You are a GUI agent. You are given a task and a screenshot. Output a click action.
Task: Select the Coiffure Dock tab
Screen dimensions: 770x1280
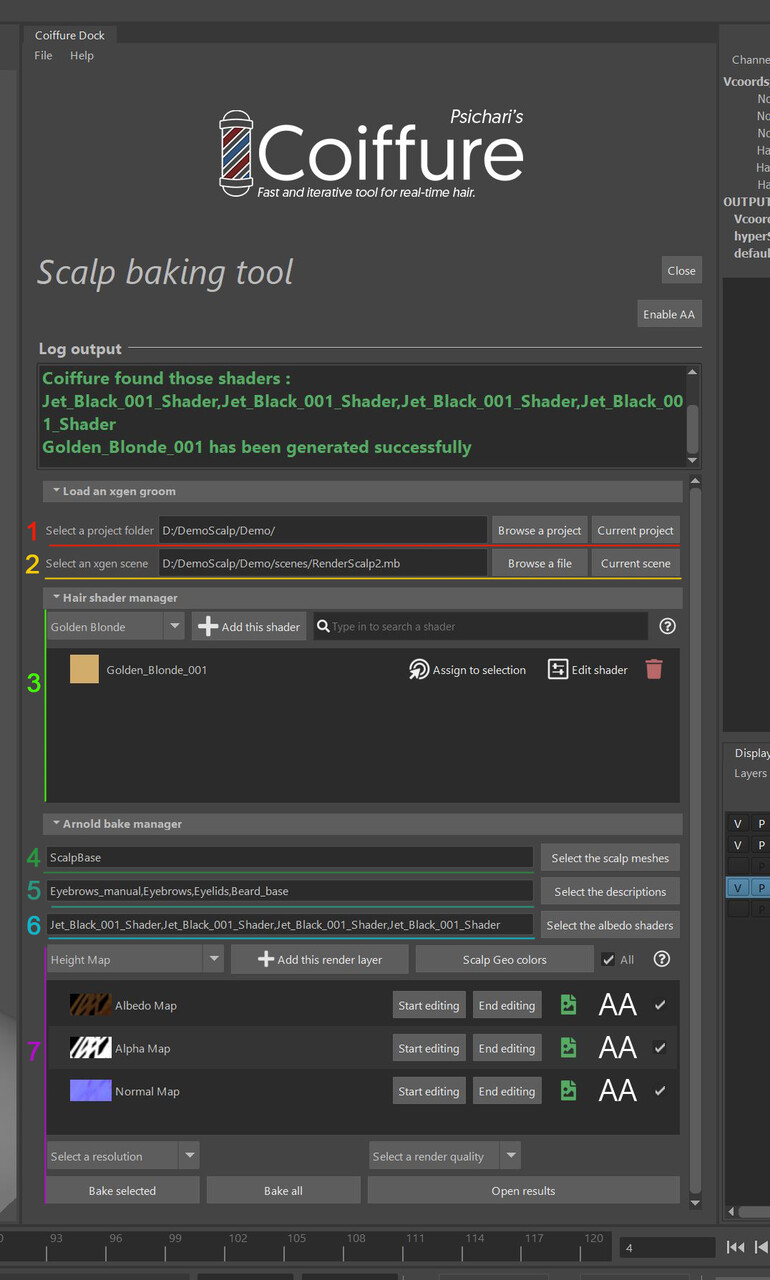click(x=70, y=35)
